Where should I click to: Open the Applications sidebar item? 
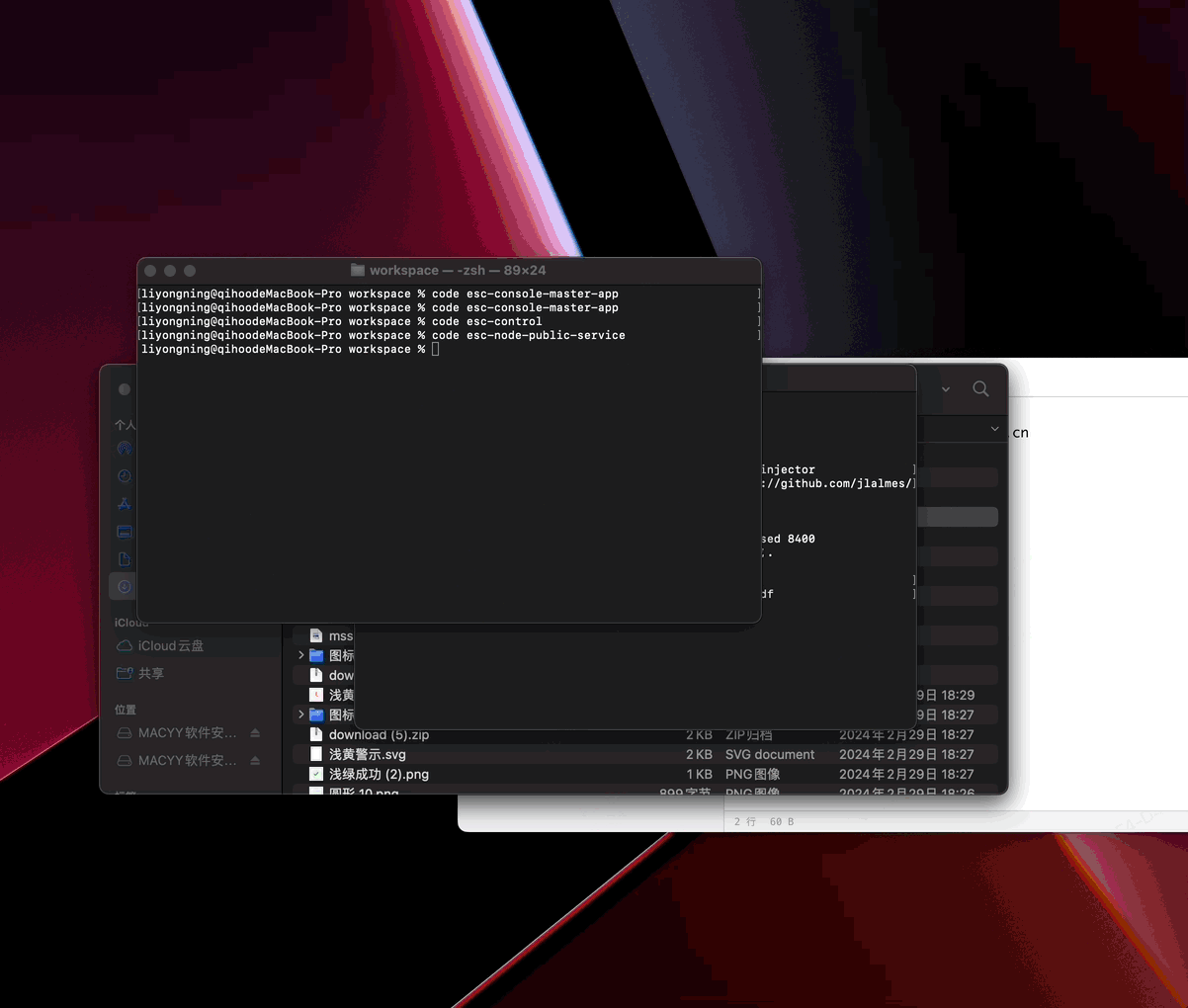pos(124,503)
